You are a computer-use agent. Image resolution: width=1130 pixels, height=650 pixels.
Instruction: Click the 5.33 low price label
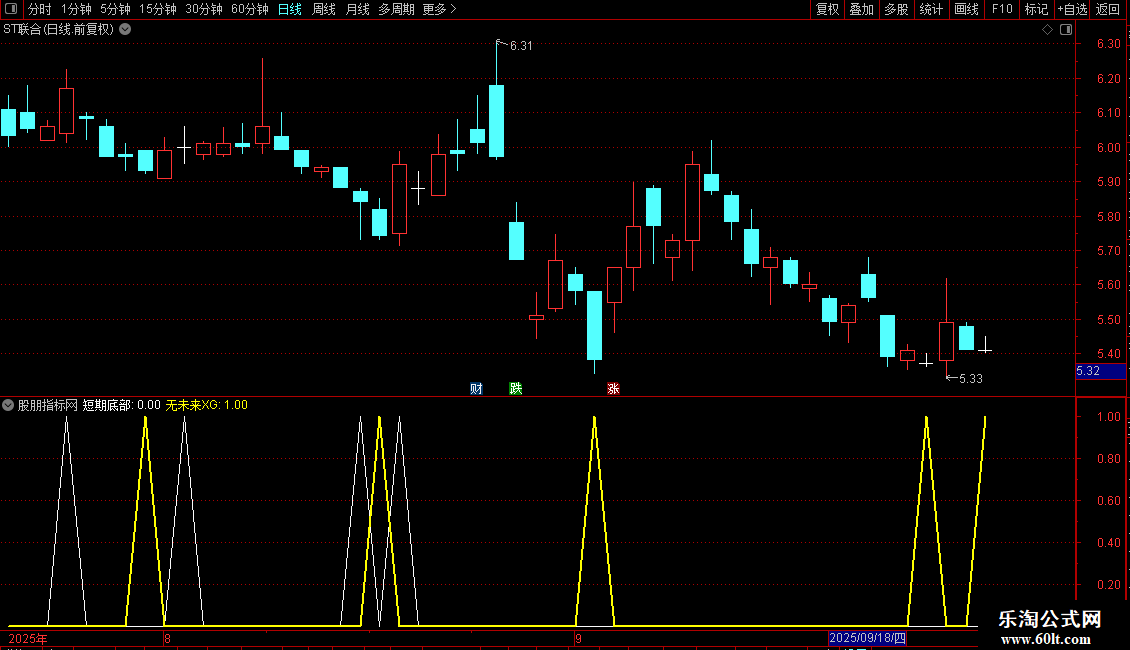coord(971,378)
